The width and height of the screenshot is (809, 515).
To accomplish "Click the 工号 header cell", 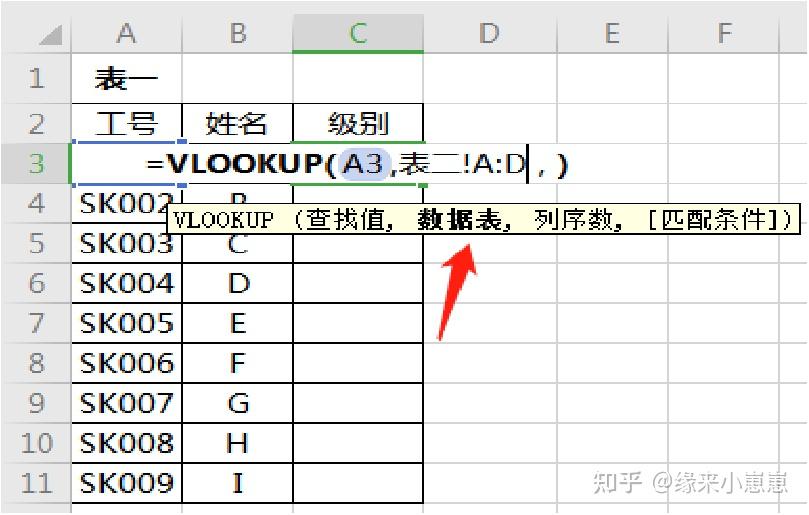I will pyautogui.click(x=126, y=124).
